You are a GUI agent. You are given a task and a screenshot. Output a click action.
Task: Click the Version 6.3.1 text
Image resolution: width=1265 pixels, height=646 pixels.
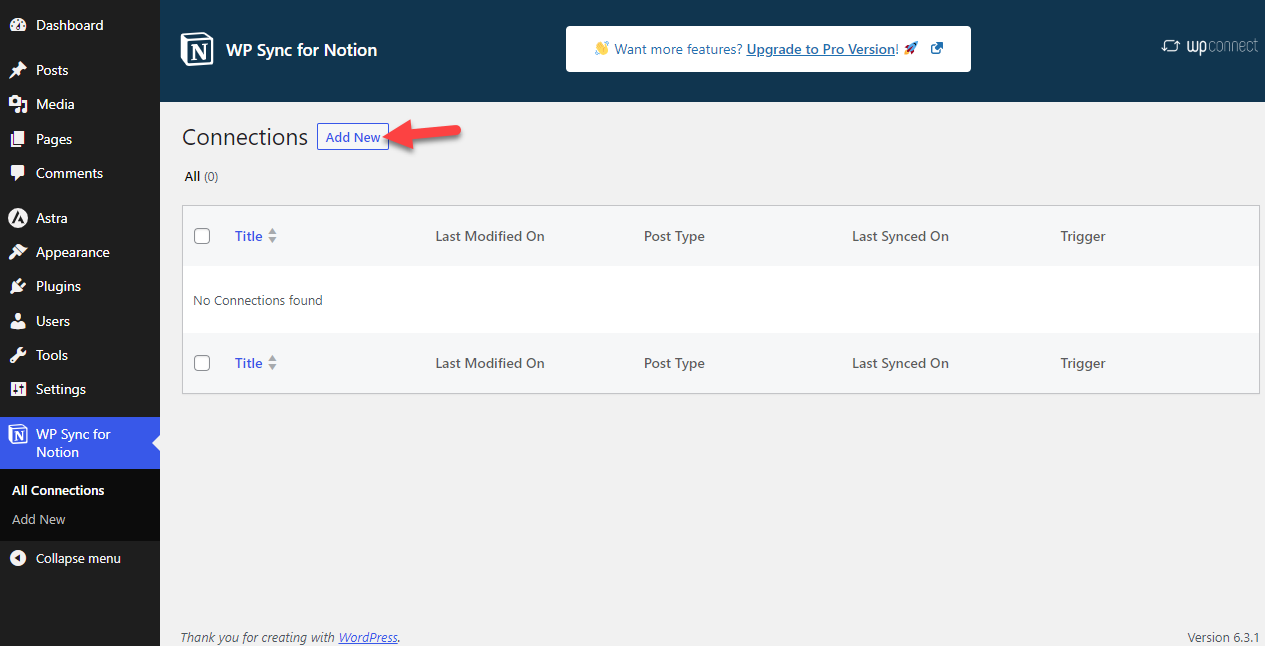tap(1223, 637)
